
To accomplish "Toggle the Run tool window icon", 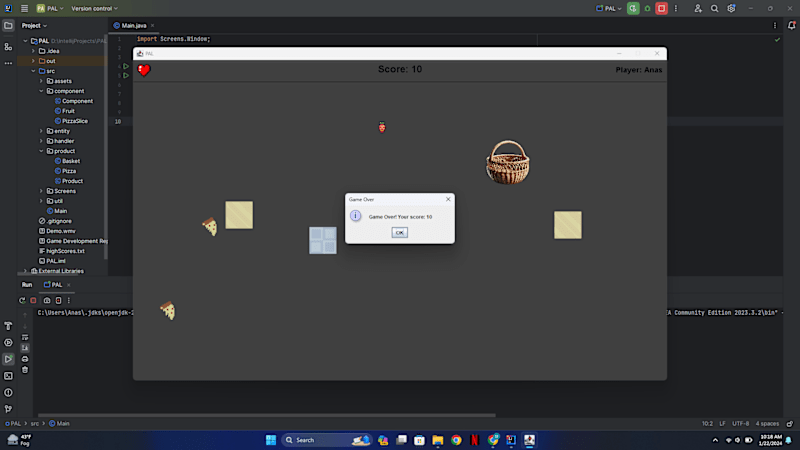I will [x=8, y=359].
